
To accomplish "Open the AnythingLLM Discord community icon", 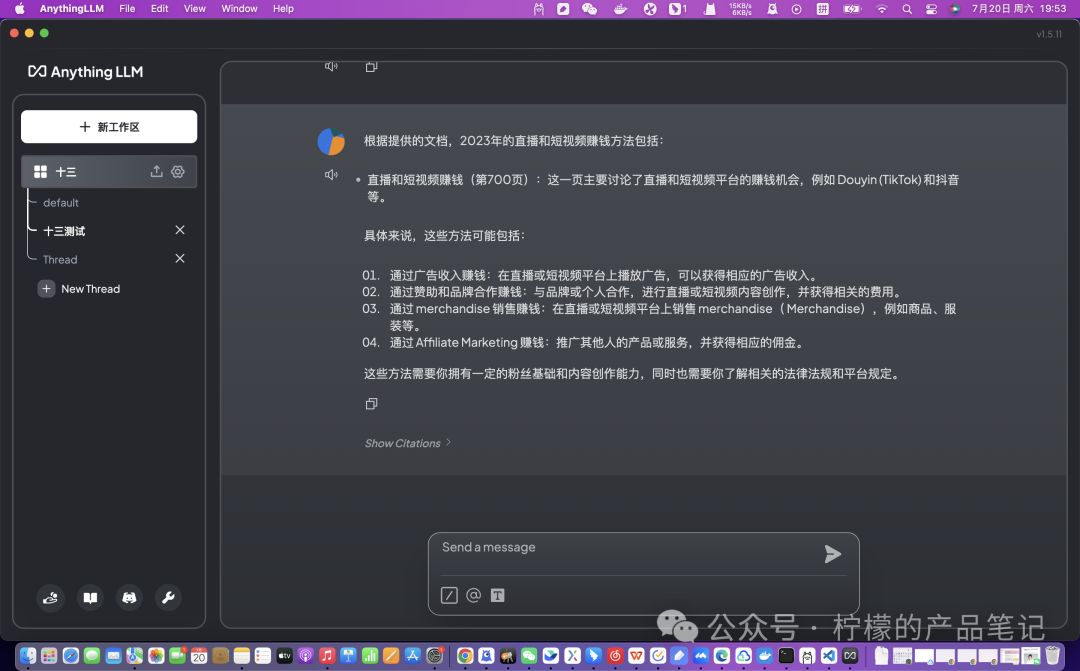I will [129, 597].
